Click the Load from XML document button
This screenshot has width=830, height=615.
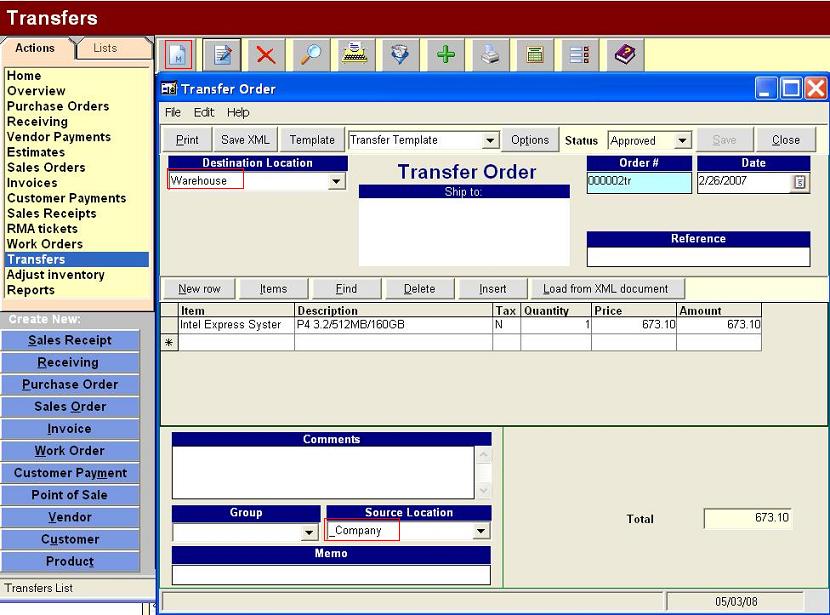click(x=605, y=289)
